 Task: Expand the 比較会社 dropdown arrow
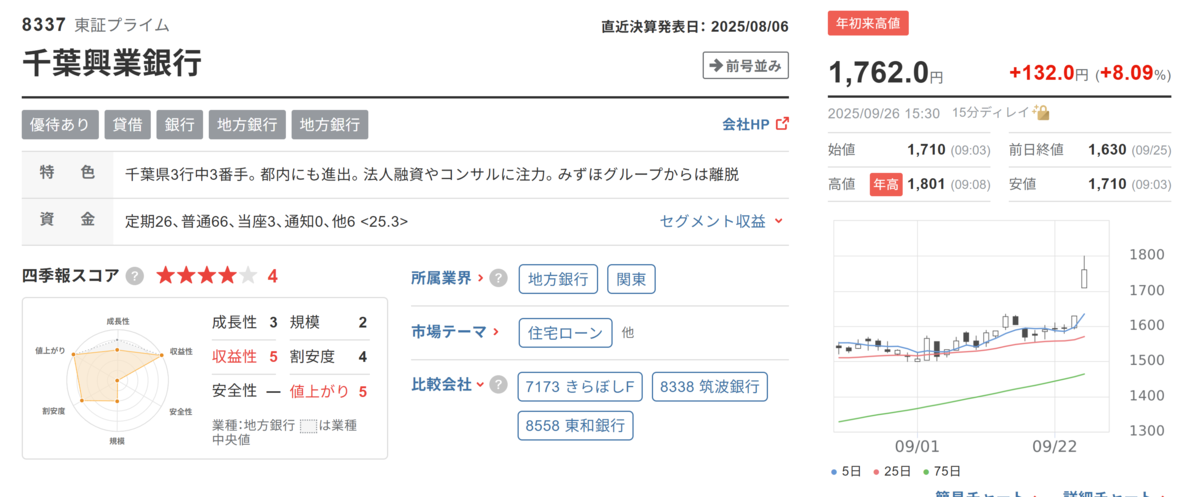479,384
